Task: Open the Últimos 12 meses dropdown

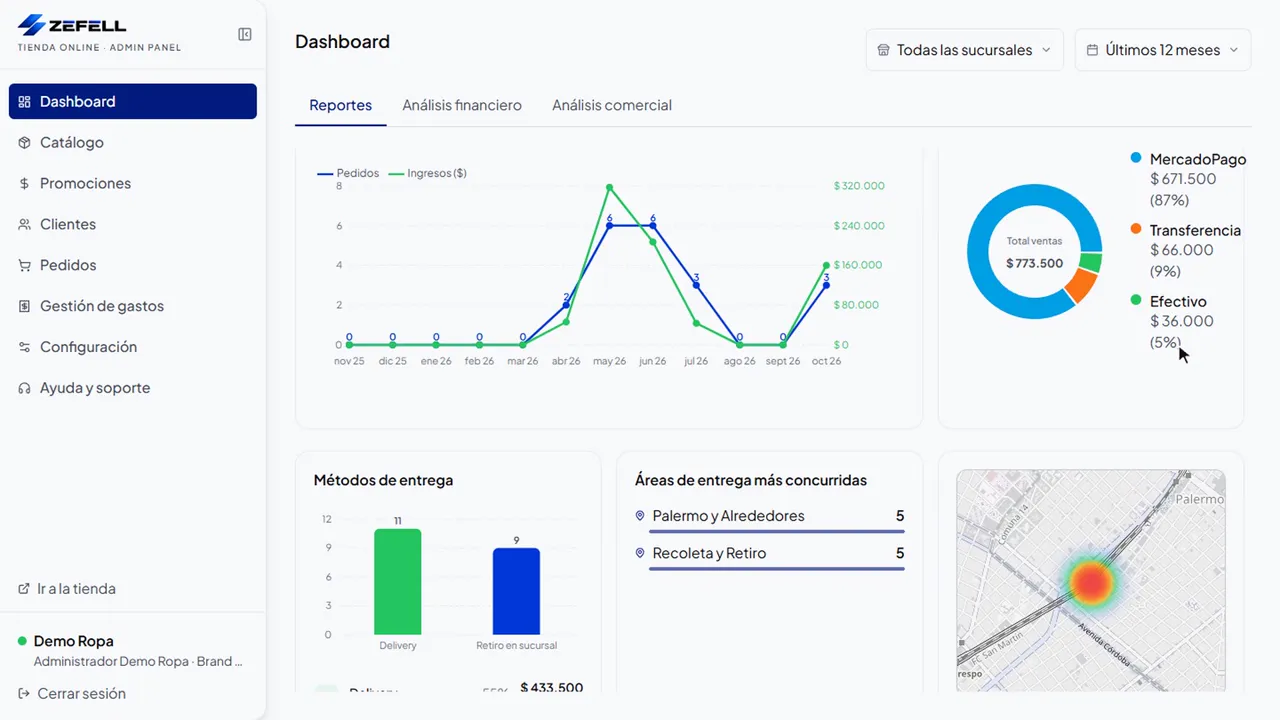Action: tap(1162, 50)
